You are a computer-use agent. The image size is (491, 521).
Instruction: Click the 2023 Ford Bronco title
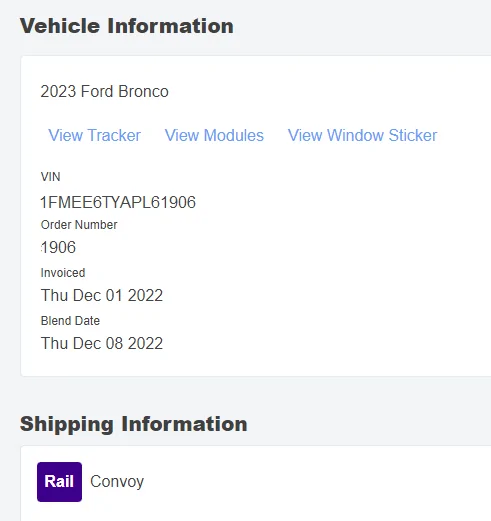[104, 91]
